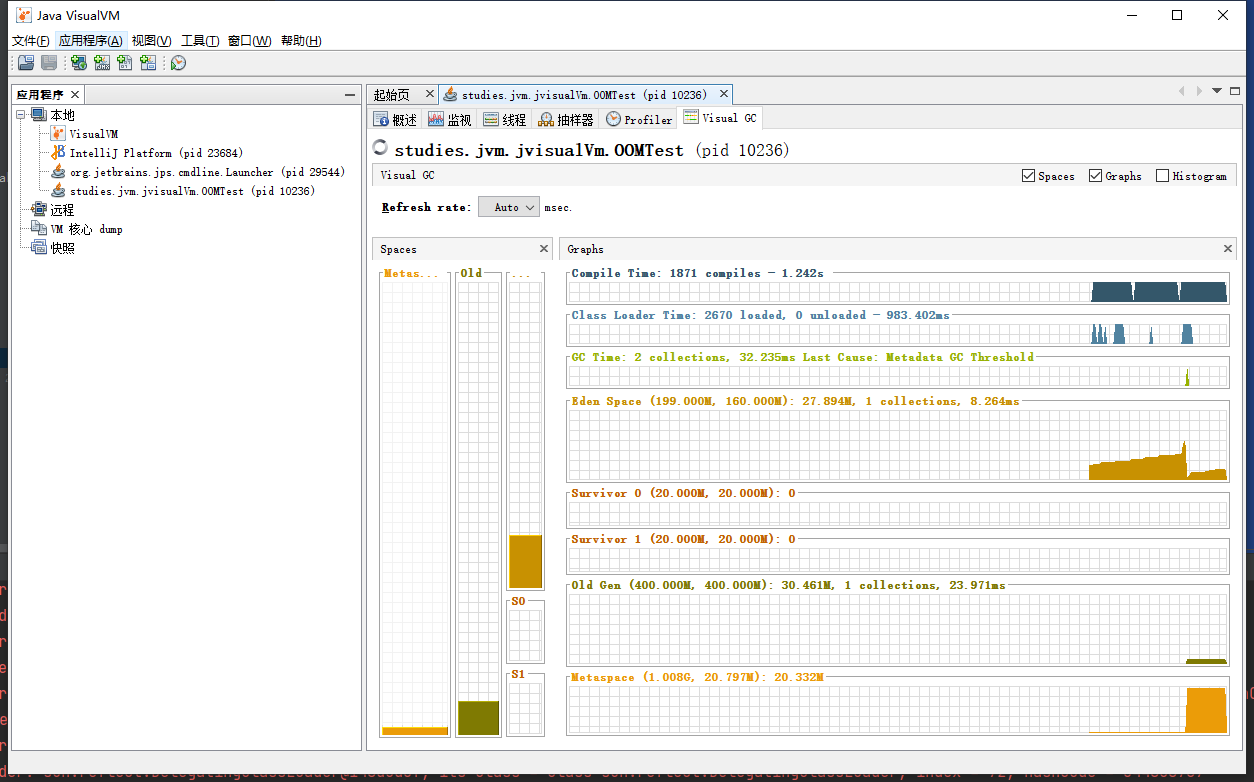Click the Eden Space graph
Screen dimensions: 1254x782
pyautogui.click(x=897, y=444)
